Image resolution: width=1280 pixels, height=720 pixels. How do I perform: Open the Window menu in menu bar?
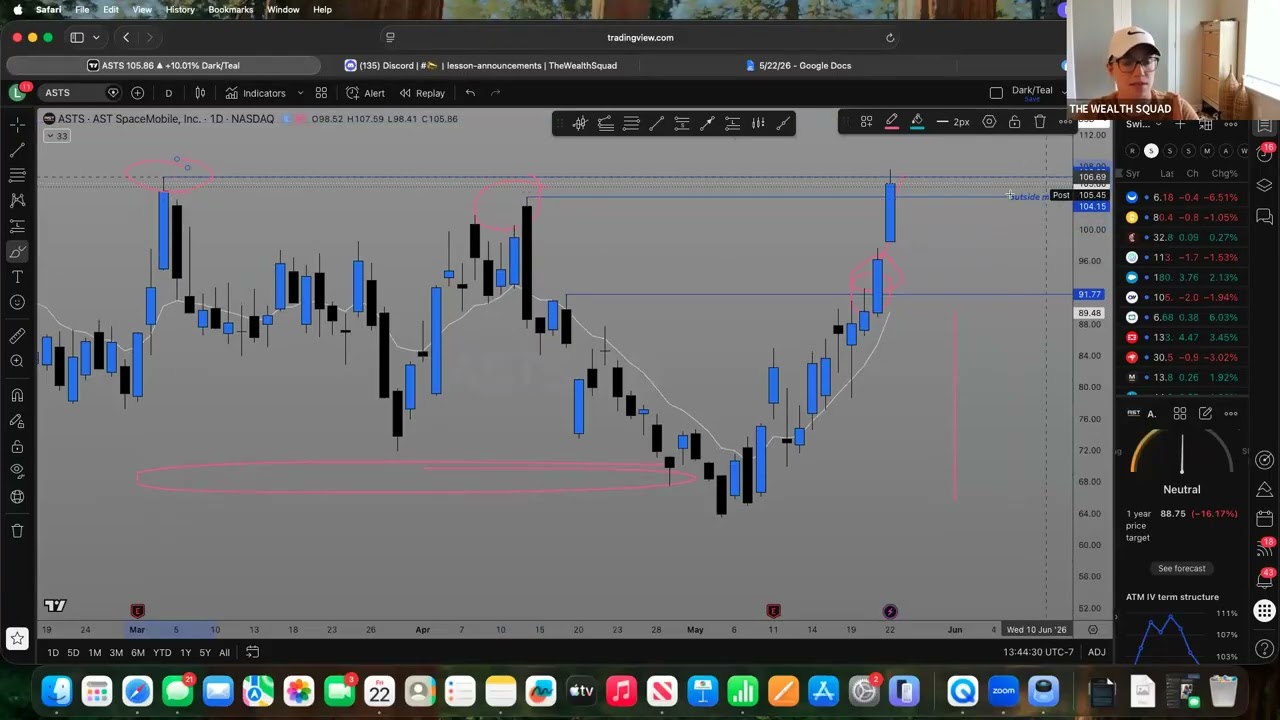coord(283,10)
